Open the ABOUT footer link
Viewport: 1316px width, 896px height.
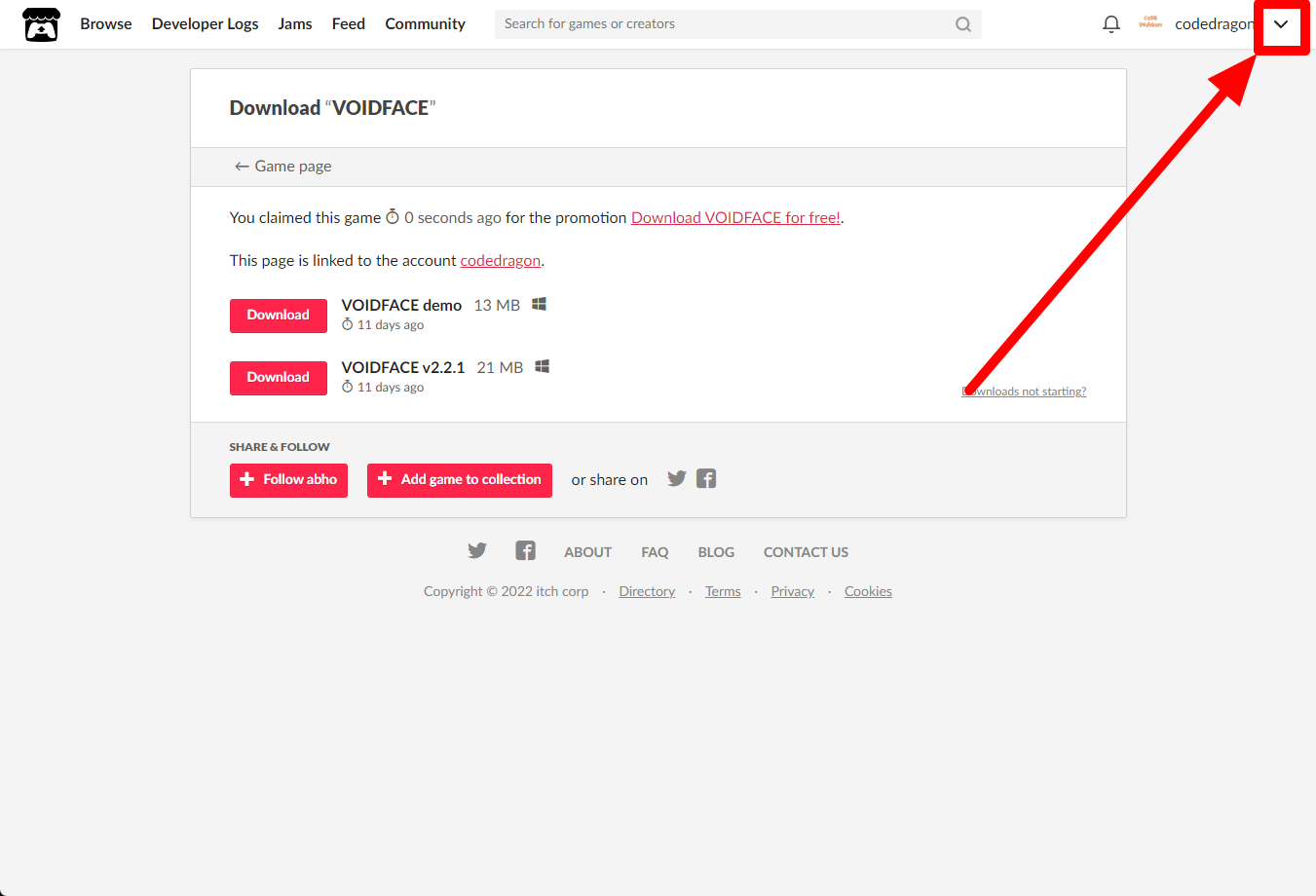[588, 552]
